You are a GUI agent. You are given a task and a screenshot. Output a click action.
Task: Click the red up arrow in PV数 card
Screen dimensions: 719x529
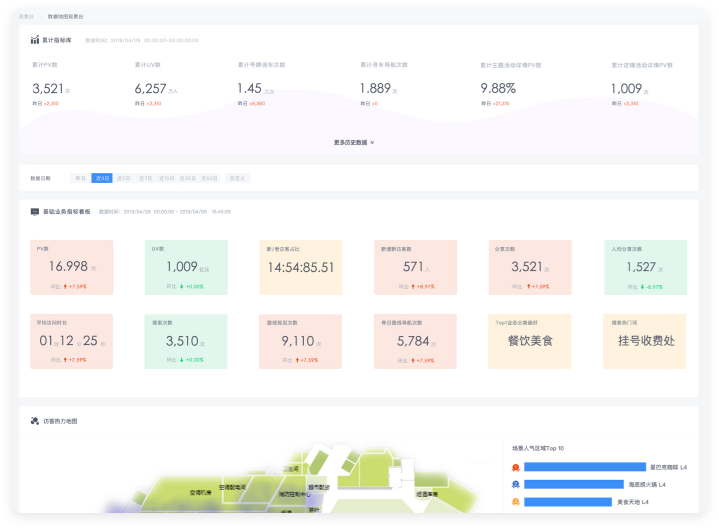click(x=65, y=287)
